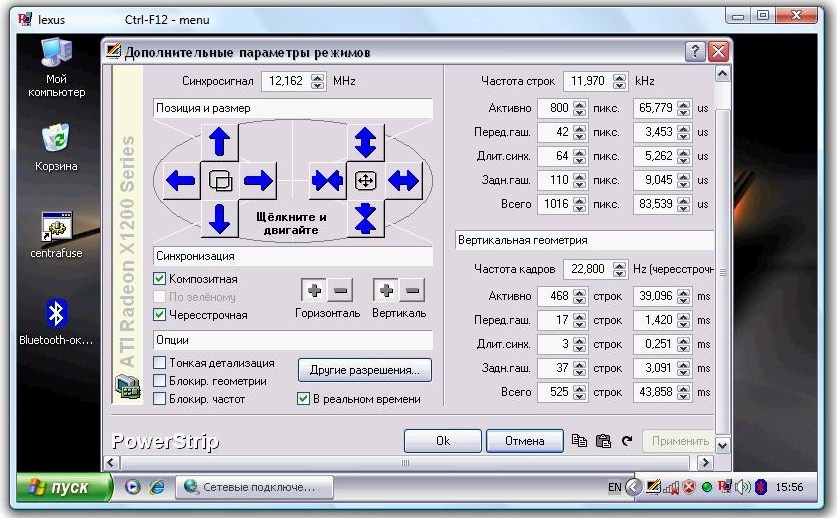This screenshot has width=837, height=518.
Task: Click the copy timings to clipboard icon
Action: click(x=579, y=440)
